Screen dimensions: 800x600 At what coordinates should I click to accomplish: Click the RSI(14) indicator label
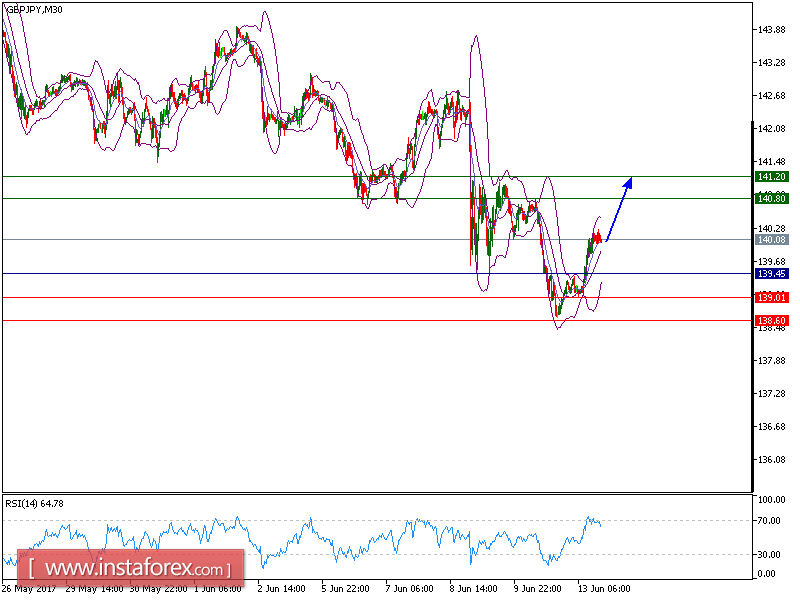tap(23, 502)
